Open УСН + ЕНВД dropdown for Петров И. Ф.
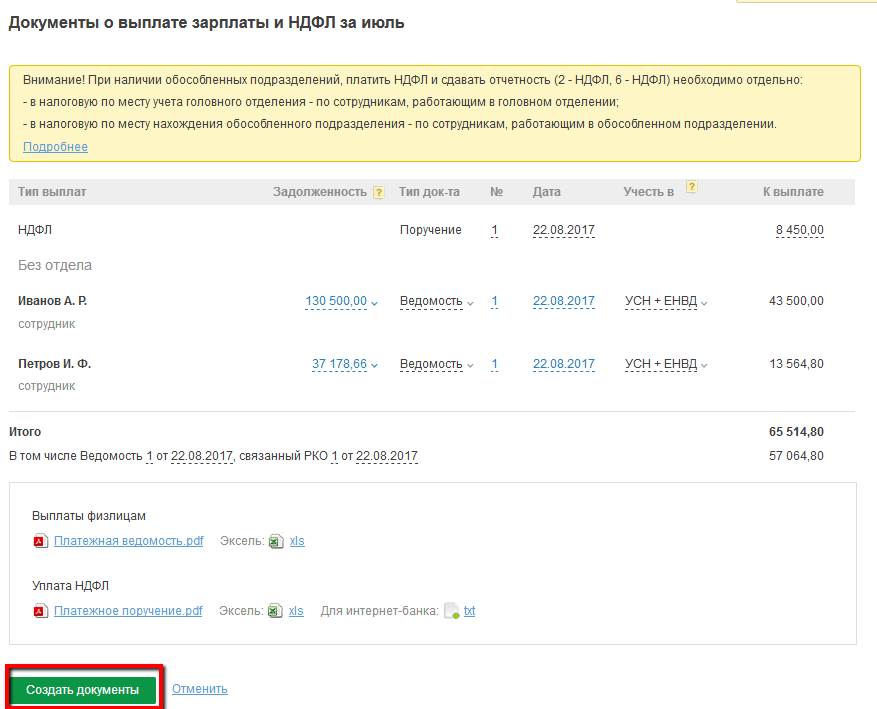Viewport: 877px width, 709px height. (x=666, y=364)
